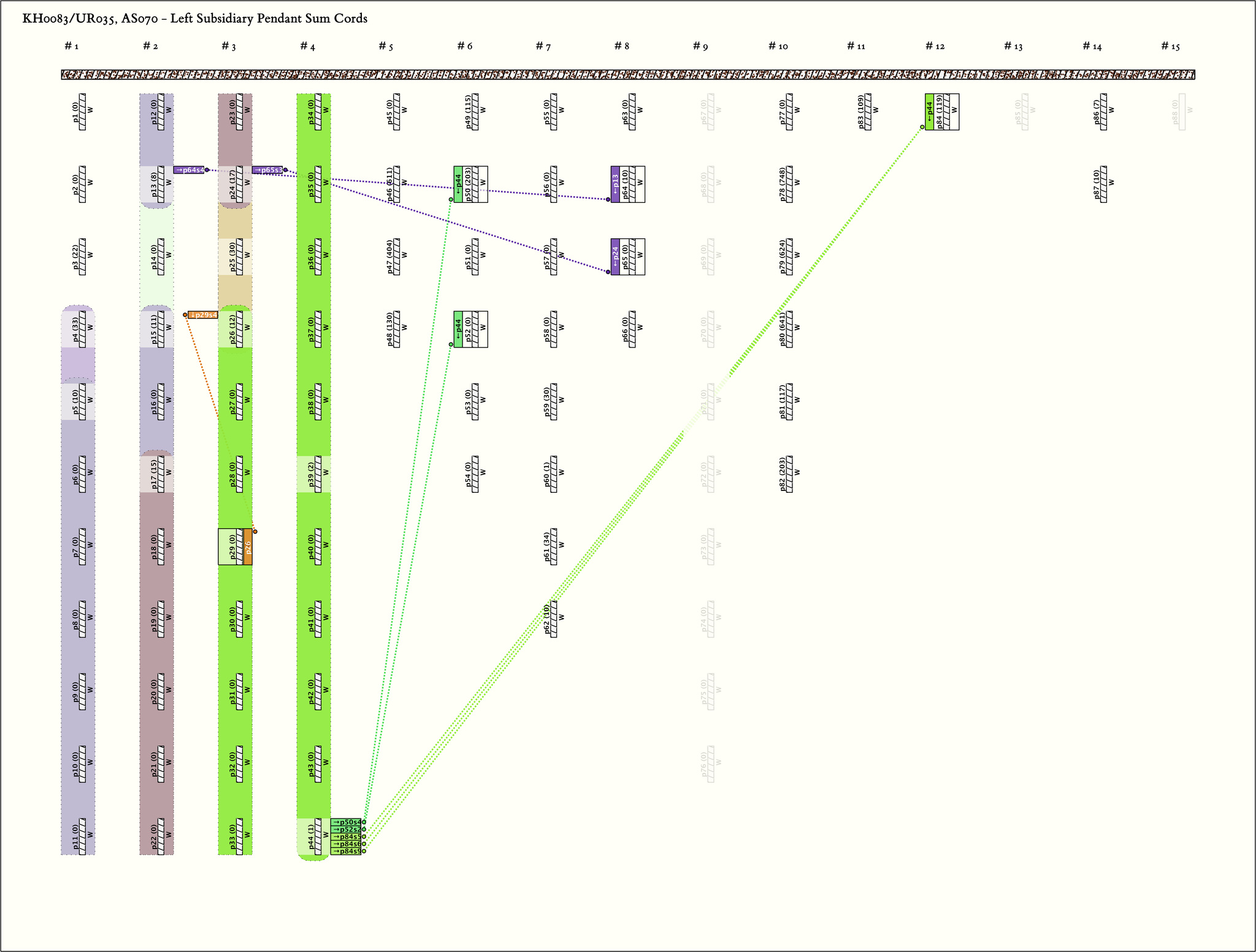Click the green ←p44 tag on p52

pos(458,329)
